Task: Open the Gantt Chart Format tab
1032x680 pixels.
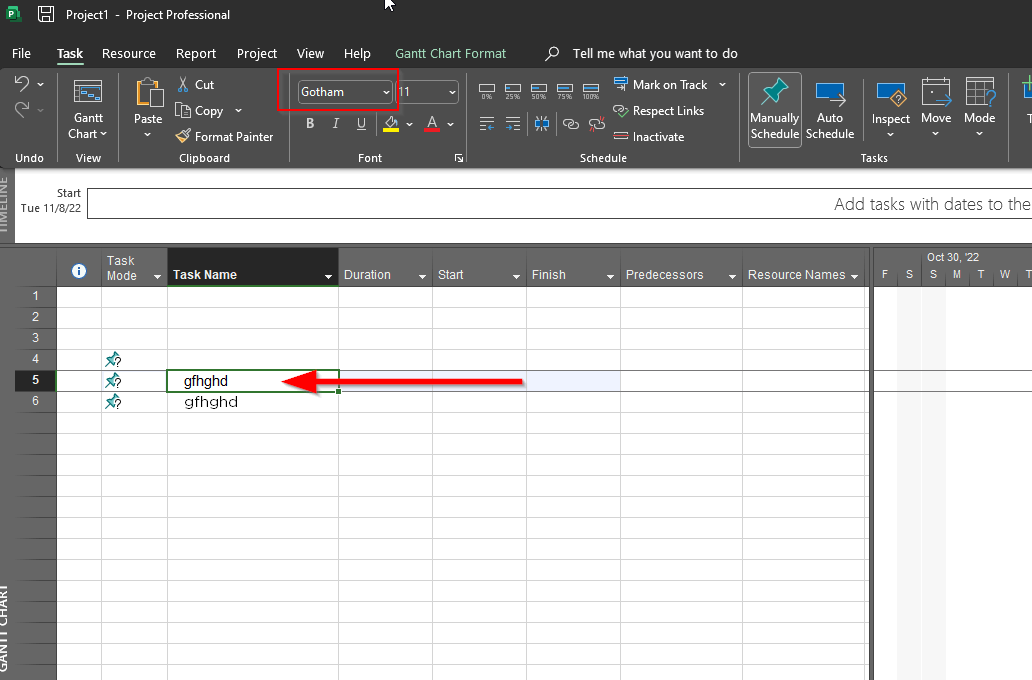Action: [x=450, y=53]
